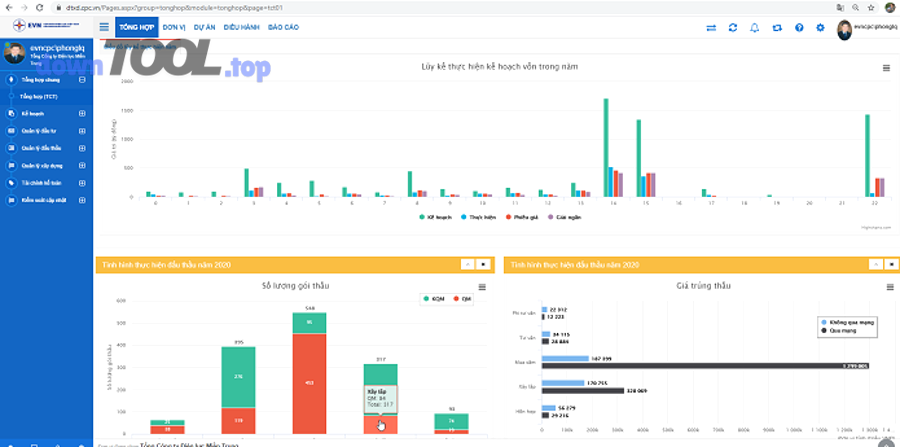Screen dimensions: 900x447
Task: Expand the Kế hoạch sidebar section
Action: click(83, 114)
